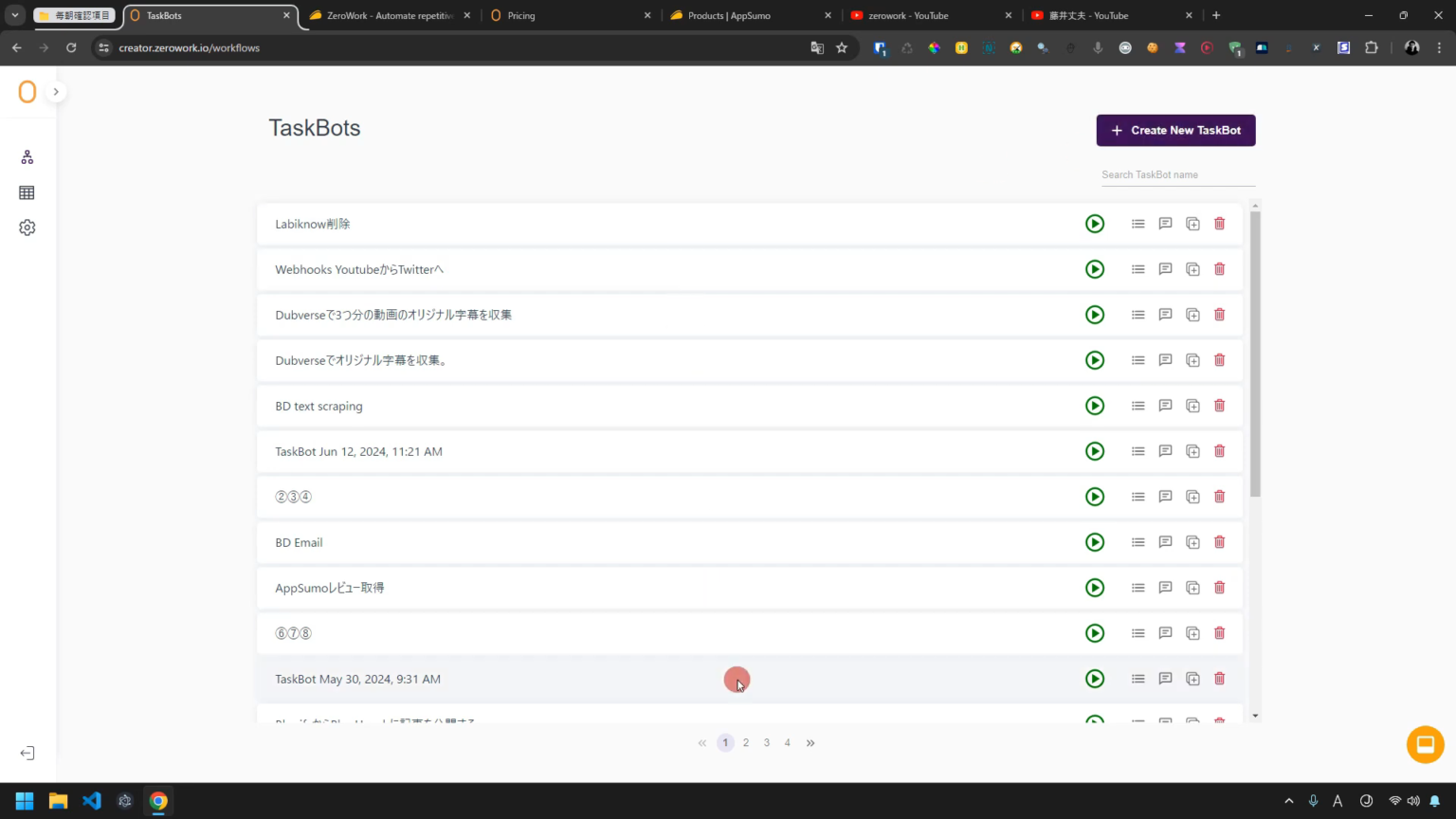Run the Webhooks YoutubeからTwitterへ TaskBot

(x=1095, y=269)
